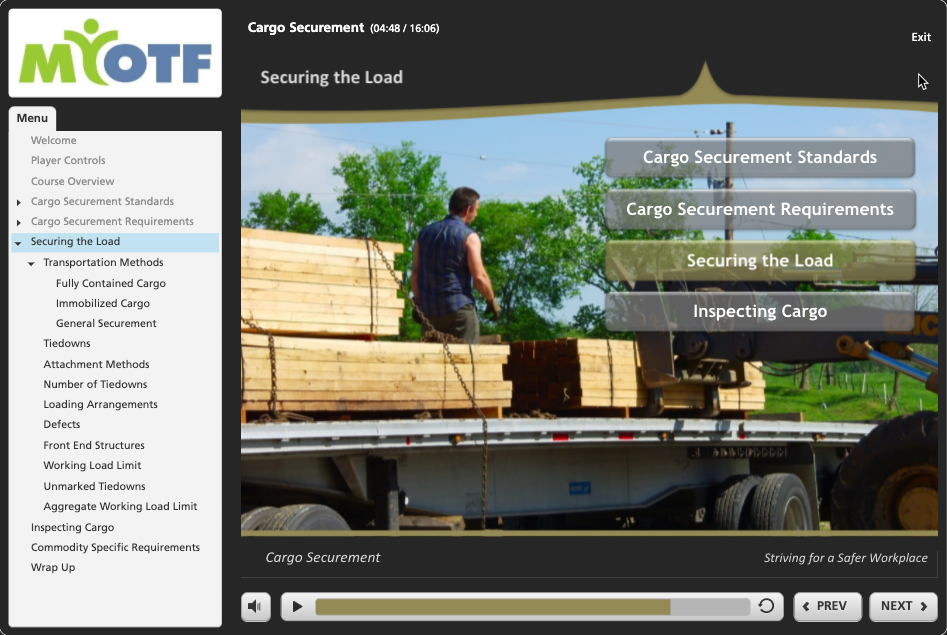The height and width of the screenshot is (635, 947).
Task: Select Course Overview in menu
Action: point(72,181)
